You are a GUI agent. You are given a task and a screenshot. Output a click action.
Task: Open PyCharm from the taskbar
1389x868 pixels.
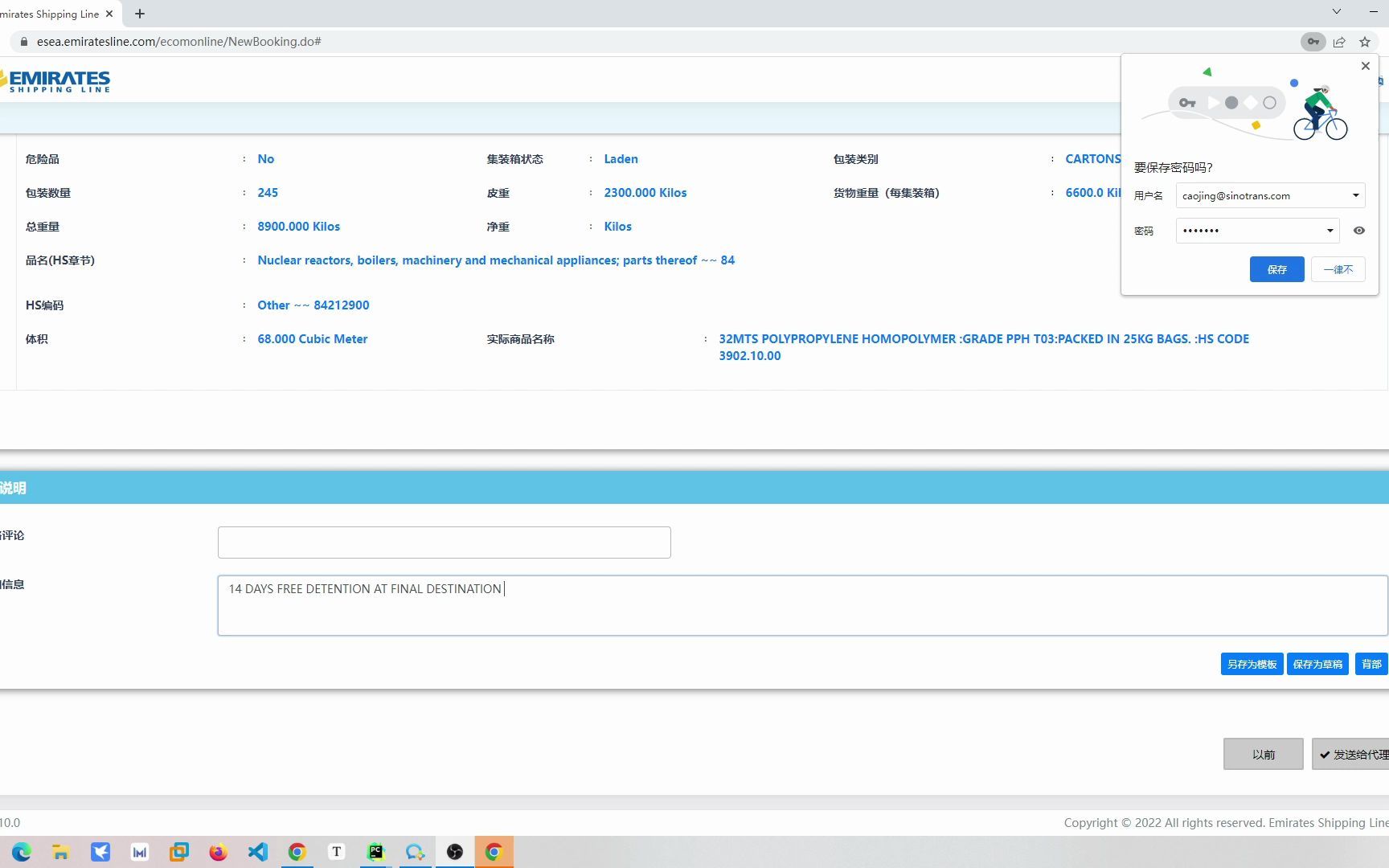(375, 852)
